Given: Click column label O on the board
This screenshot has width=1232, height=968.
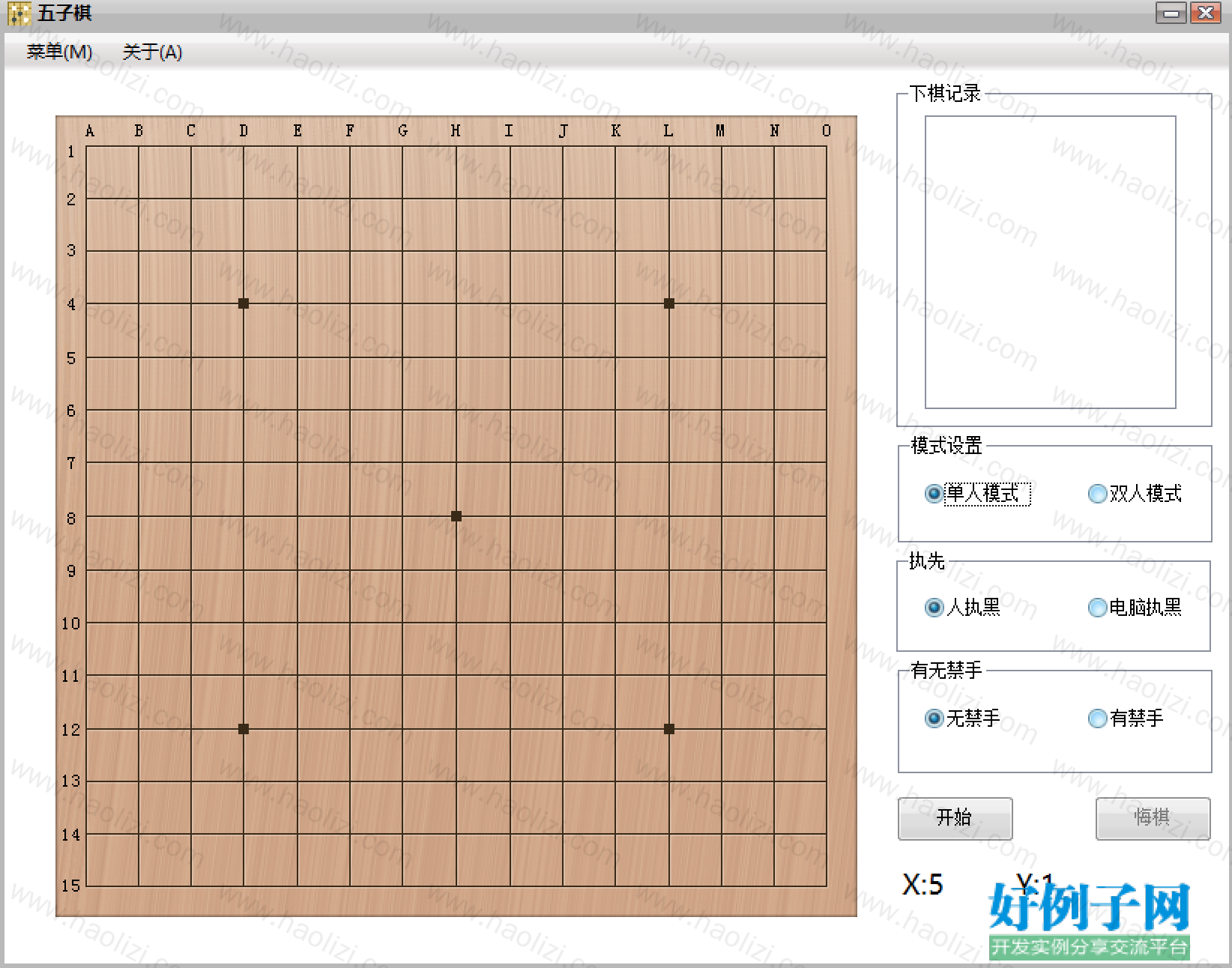Looking at the screenshot, I should tap(827, 131).
